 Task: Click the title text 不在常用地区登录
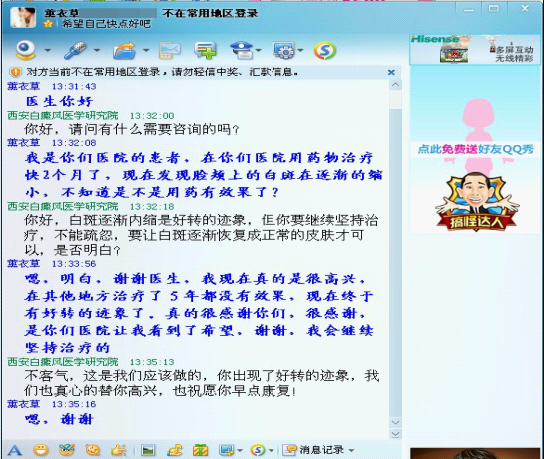(x=210, y=13)
